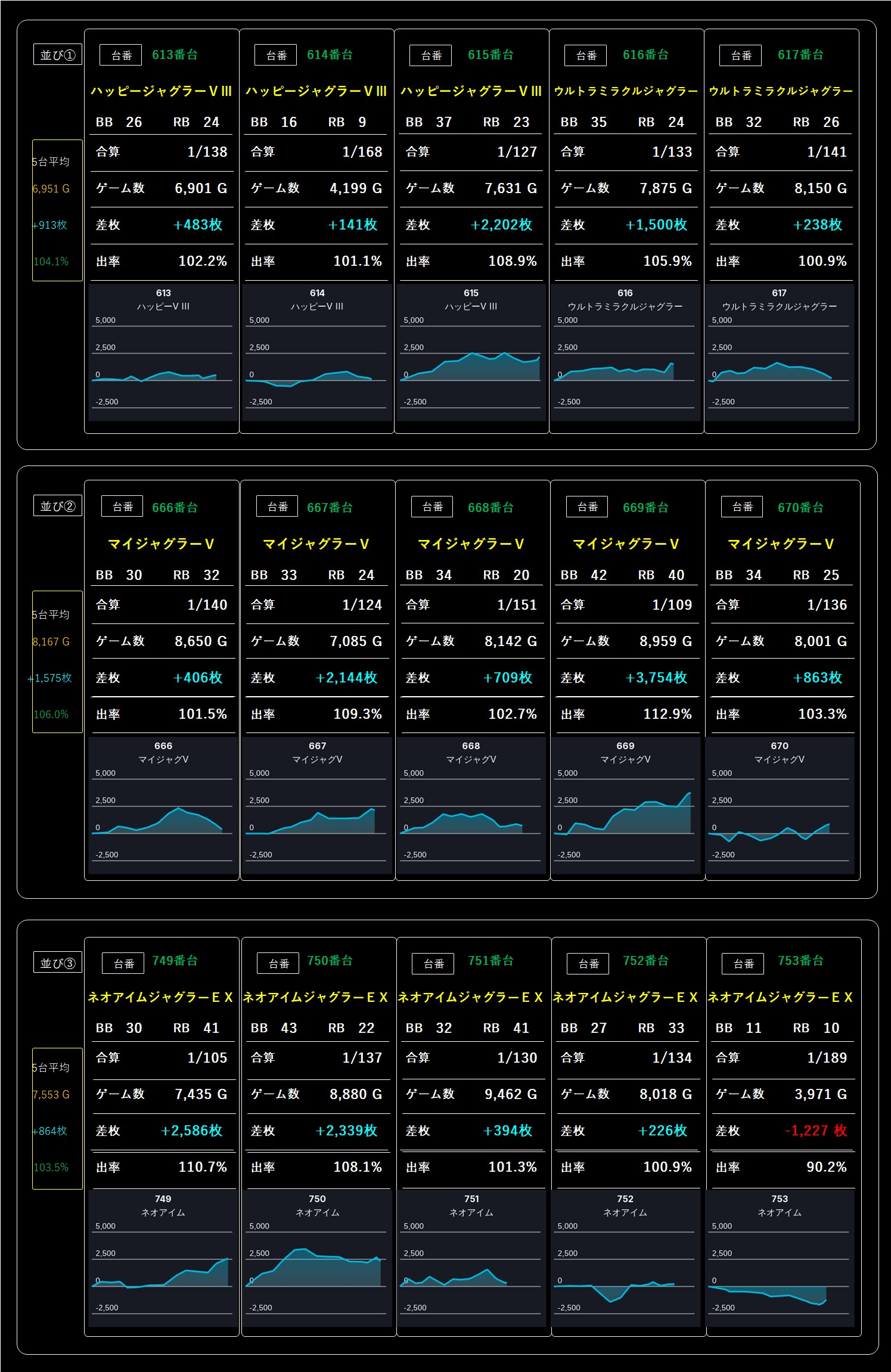The height and width of the screenshot is (1372, 891).
Task: Click the 並び① group label
Action: 58,55
